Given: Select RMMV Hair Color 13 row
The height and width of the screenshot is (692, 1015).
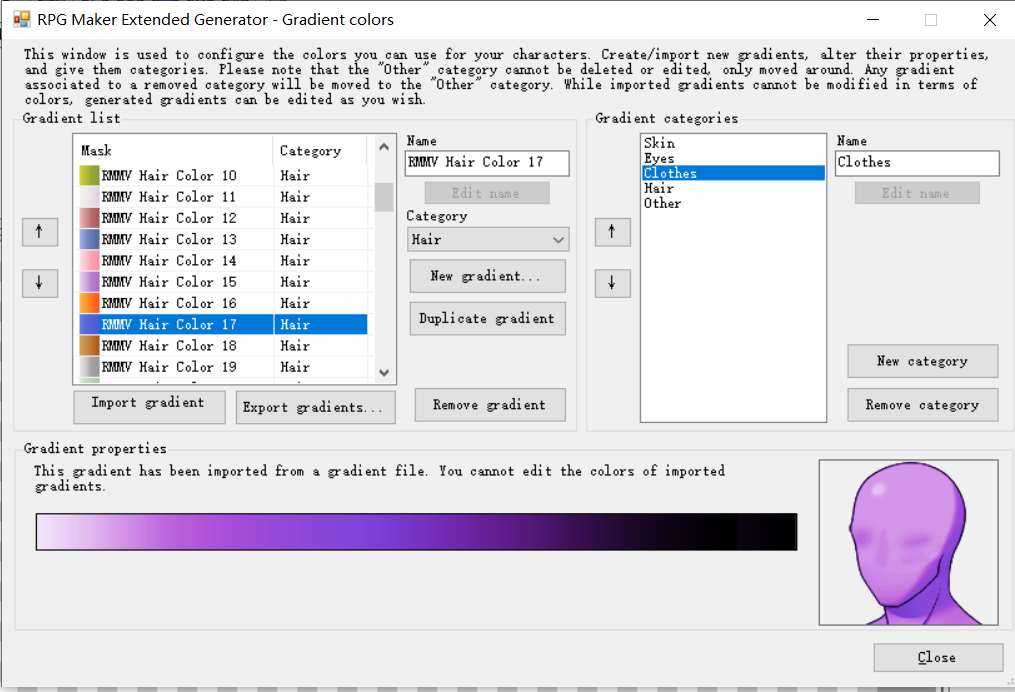Looking at the screenshot, I should coord(223,240).
